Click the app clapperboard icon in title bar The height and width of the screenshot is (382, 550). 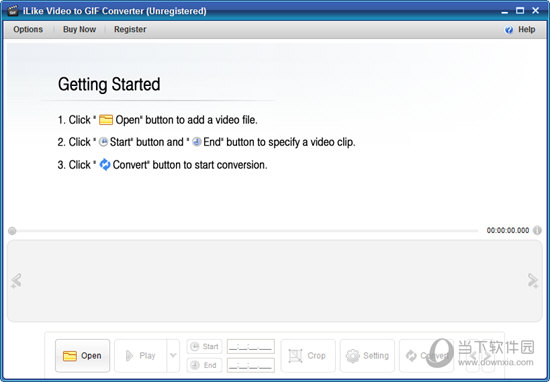13,11
